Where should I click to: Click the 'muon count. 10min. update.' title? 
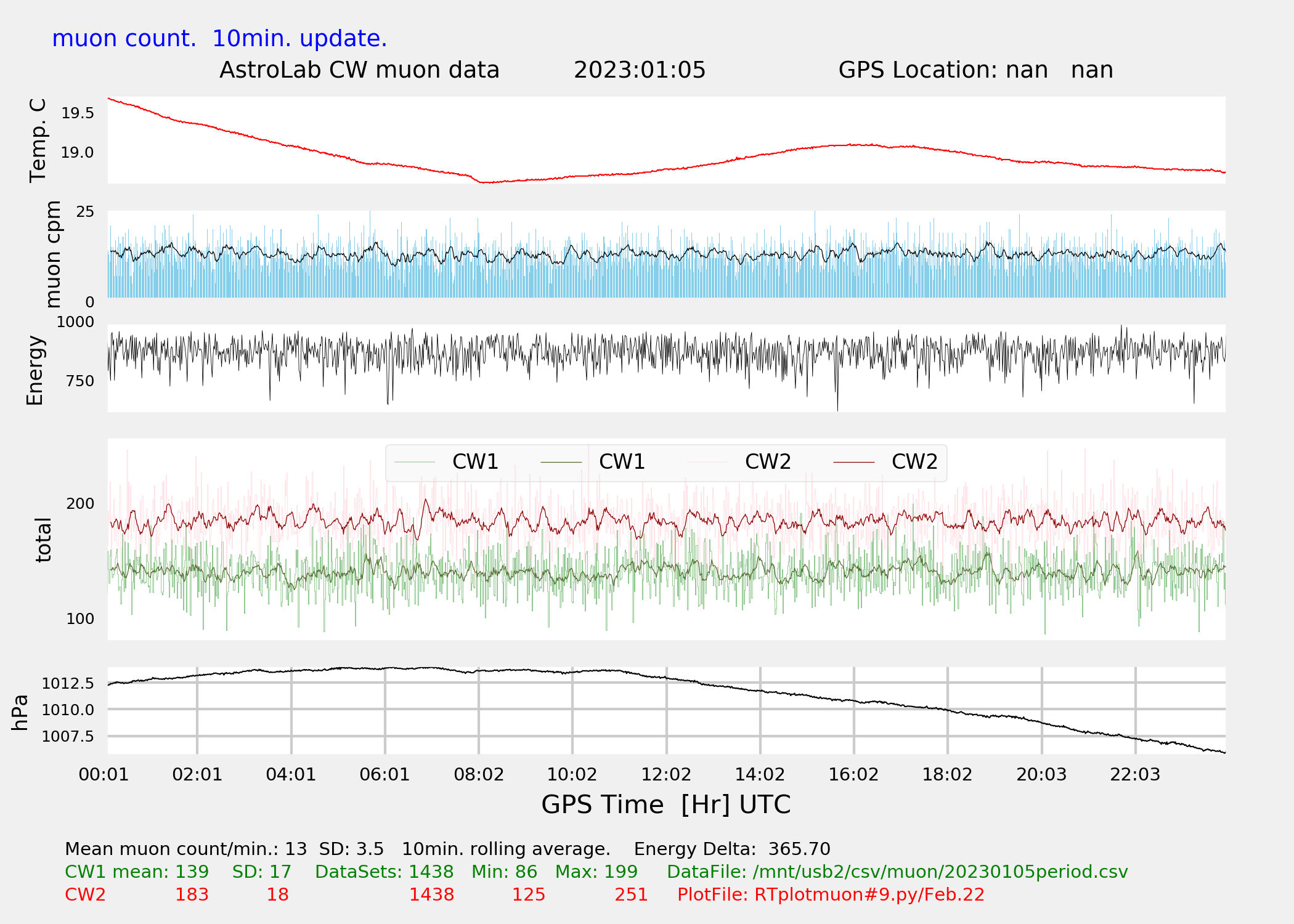pyautogui.click(x=219, y=39)
